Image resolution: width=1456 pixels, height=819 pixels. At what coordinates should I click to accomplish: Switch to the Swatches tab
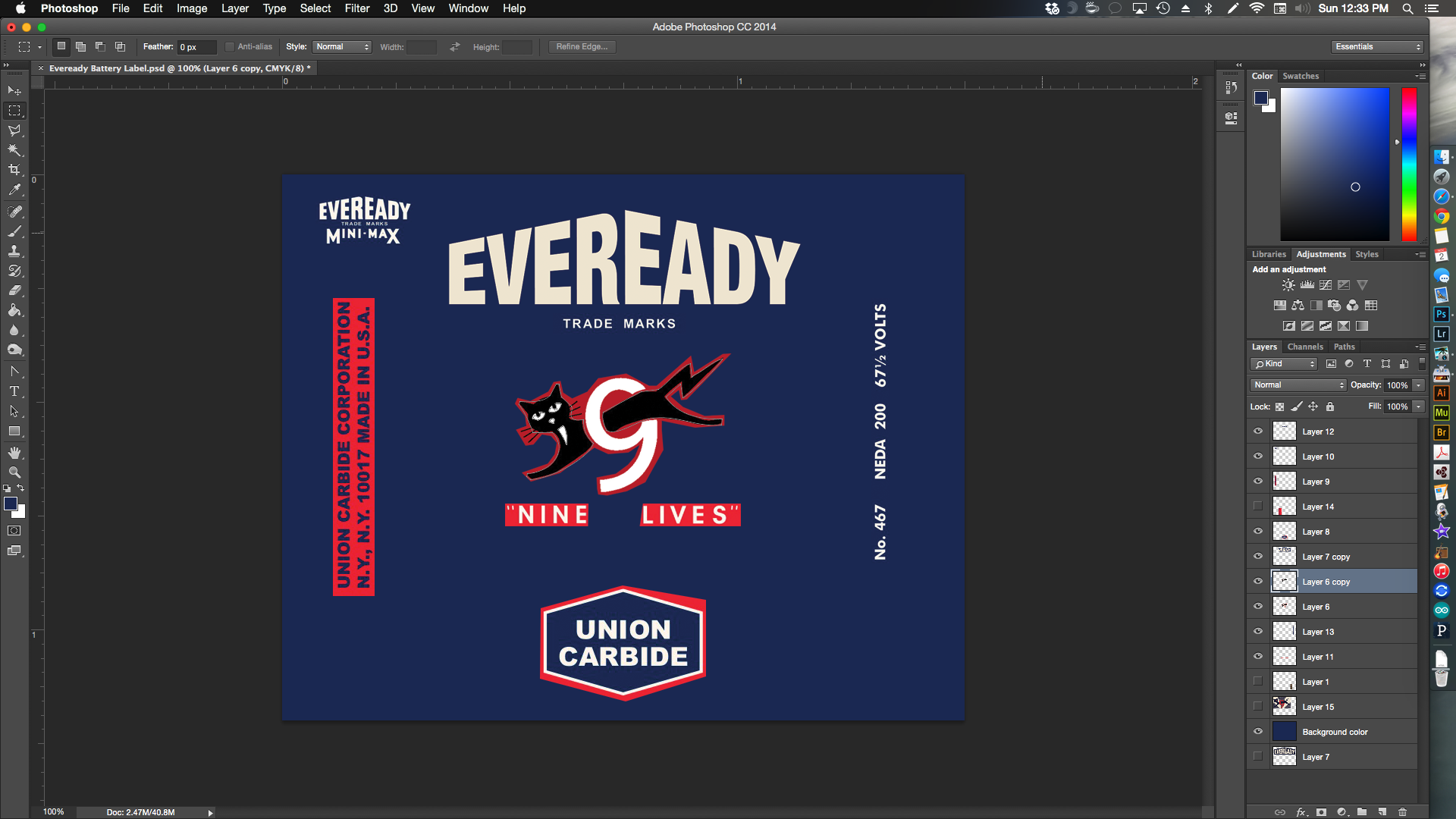click(x=1301, y=76)
